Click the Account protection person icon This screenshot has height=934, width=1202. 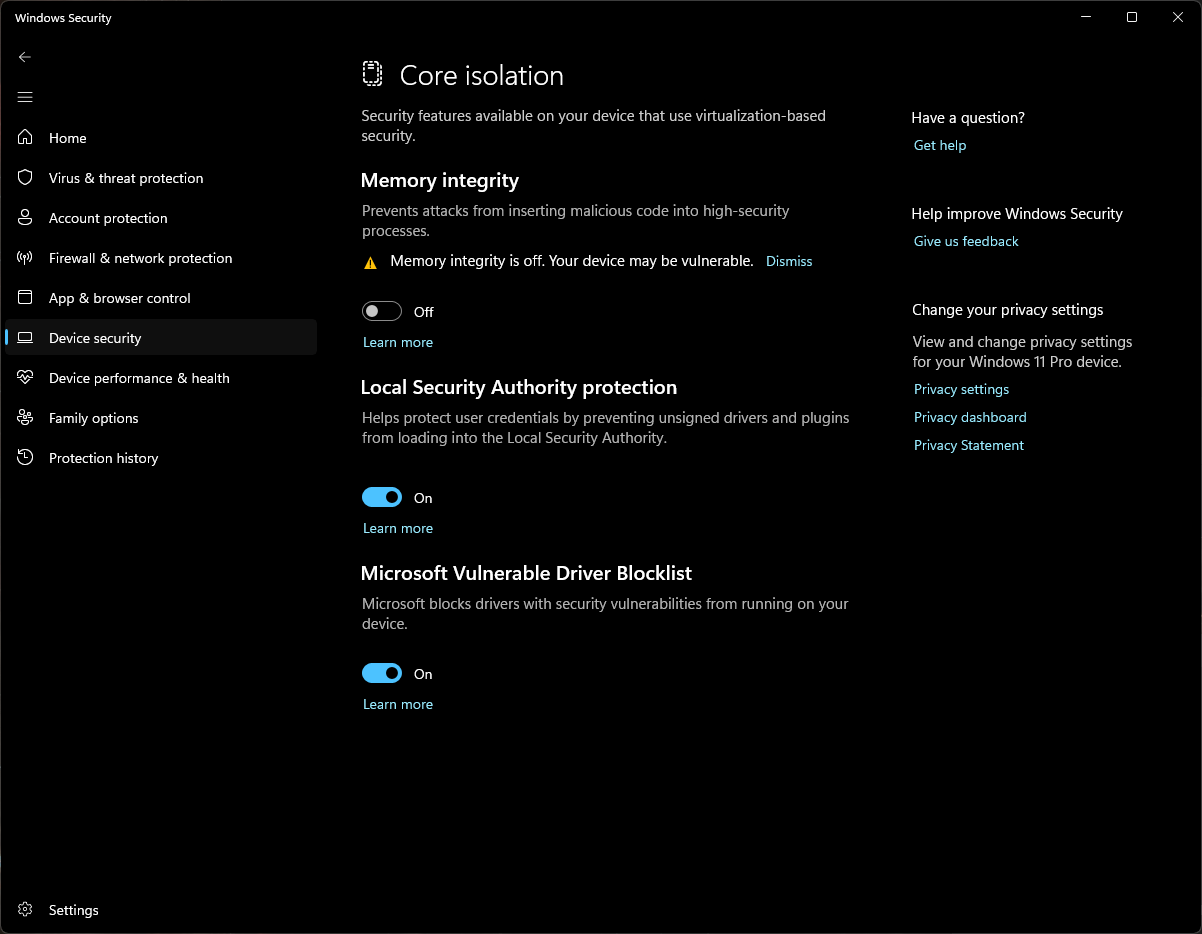[26, 218]
